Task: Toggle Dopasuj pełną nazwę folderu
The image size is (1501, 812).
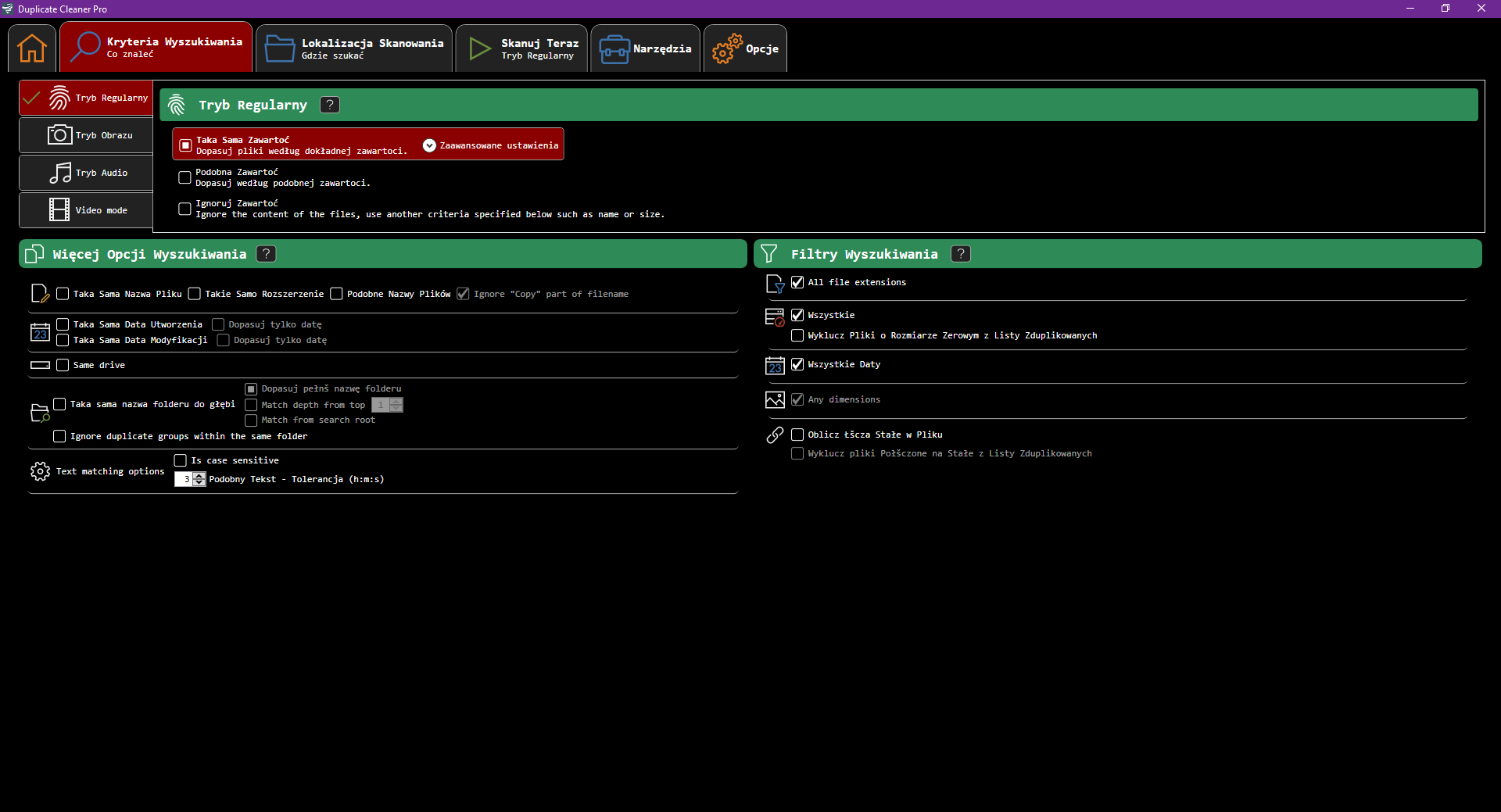Action: (251, 388)
